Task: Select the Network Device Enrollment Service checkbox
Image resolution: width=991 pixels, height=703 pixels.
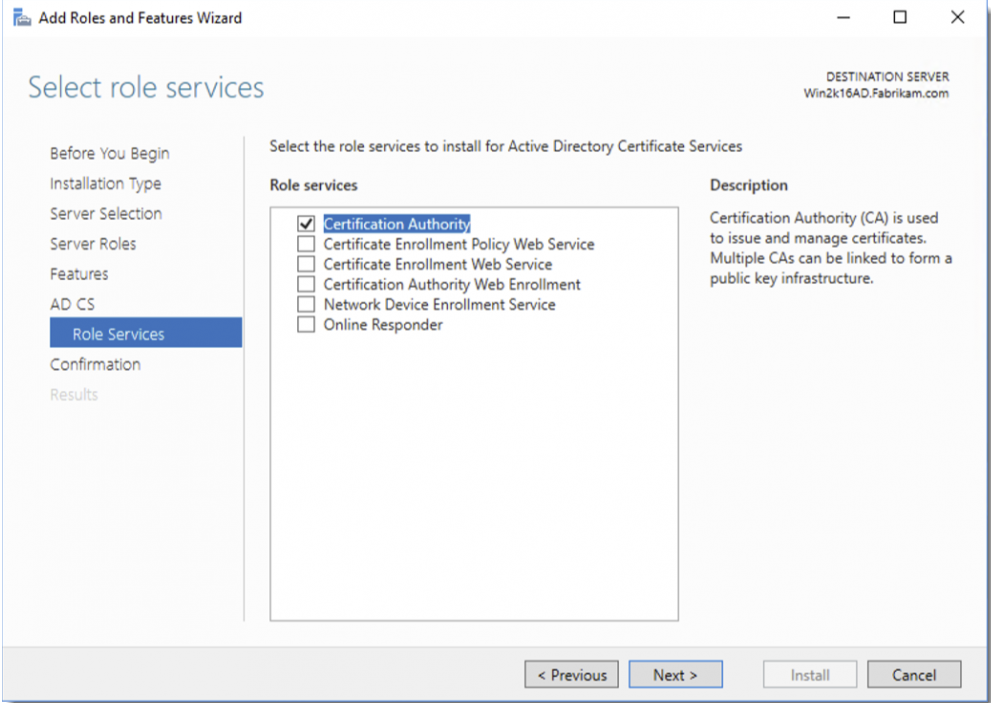Action: point(306,305)
